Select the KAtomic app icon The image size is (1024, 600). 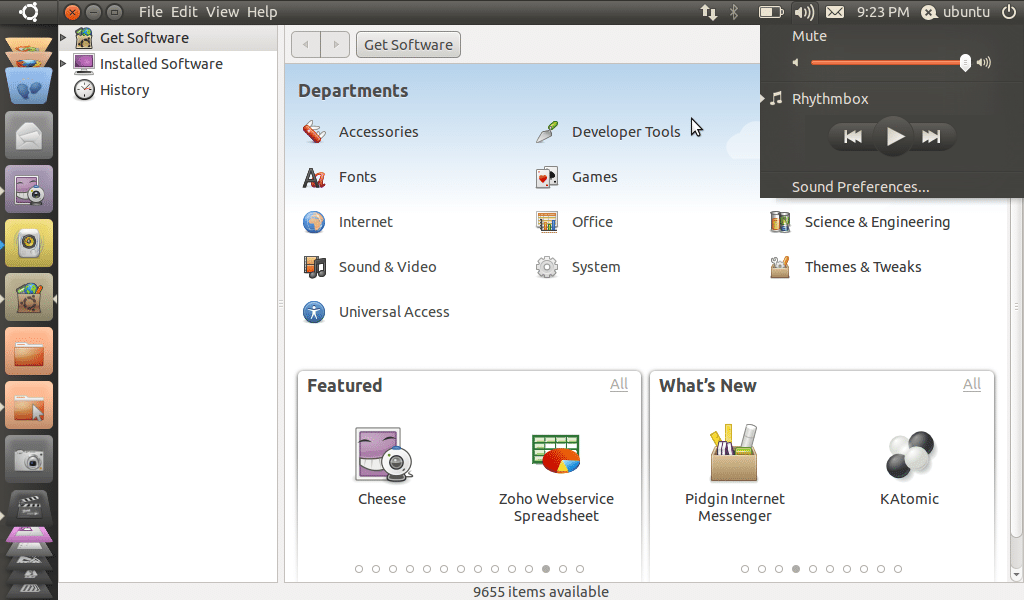coord(909,455)
